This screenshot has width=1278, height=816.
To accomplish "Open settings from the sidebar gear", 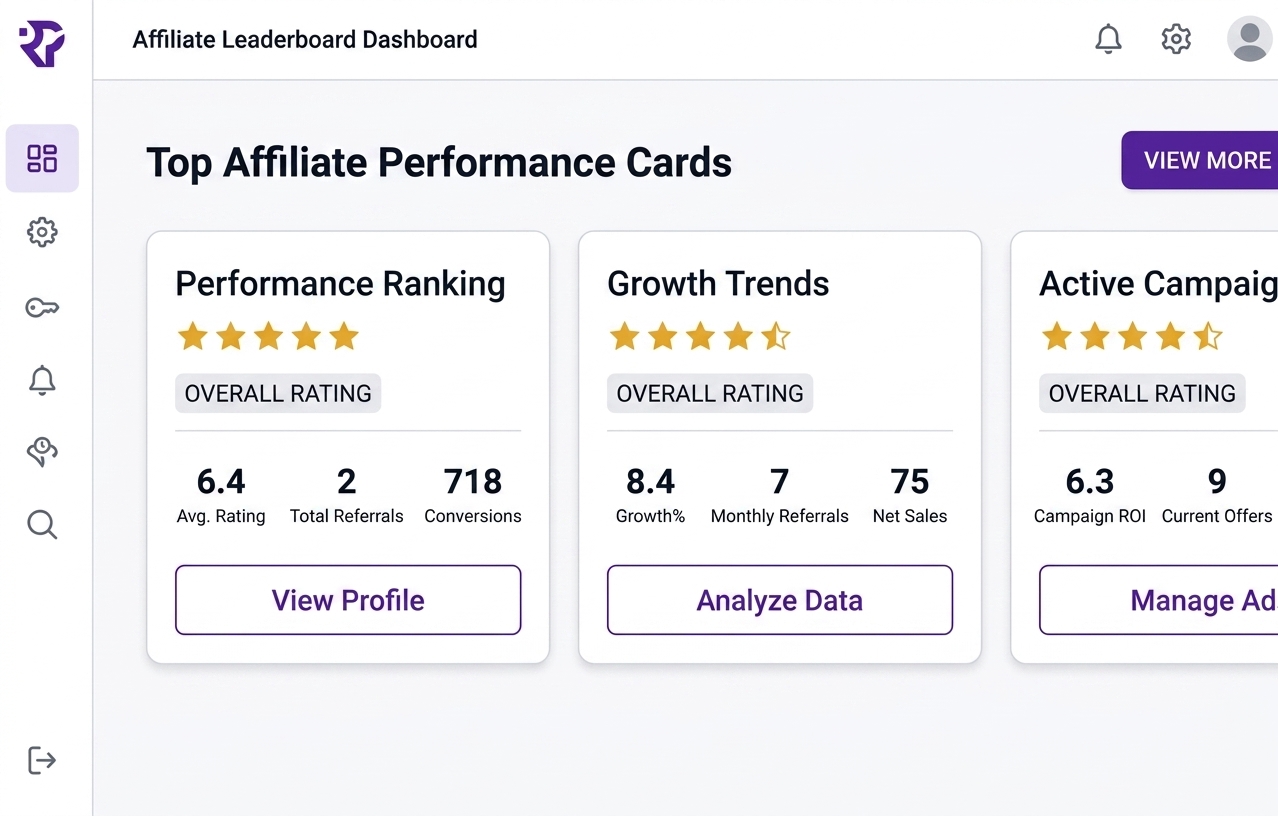I will click(42, 232).
